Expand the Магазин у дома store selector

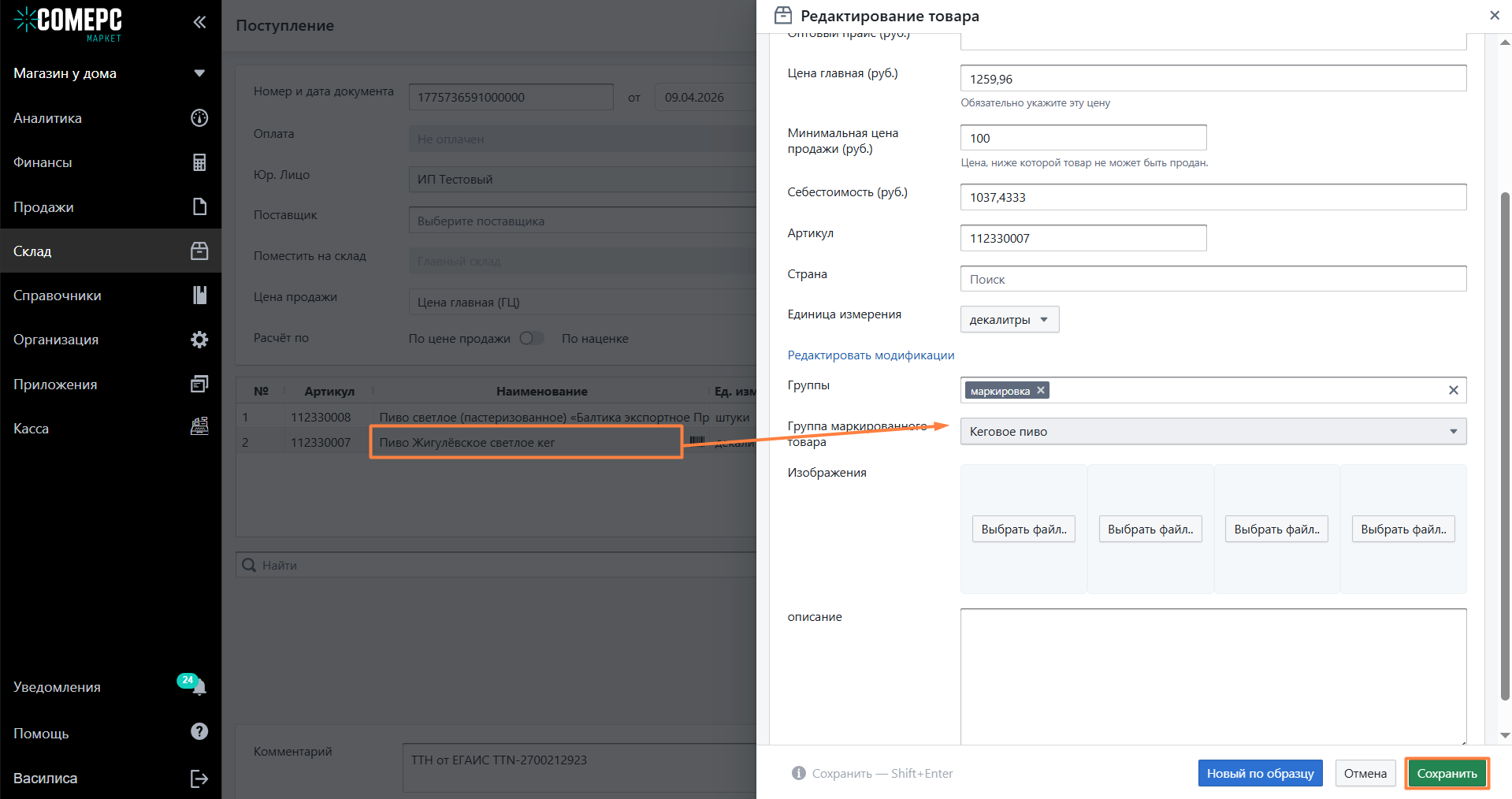[199, 73]
